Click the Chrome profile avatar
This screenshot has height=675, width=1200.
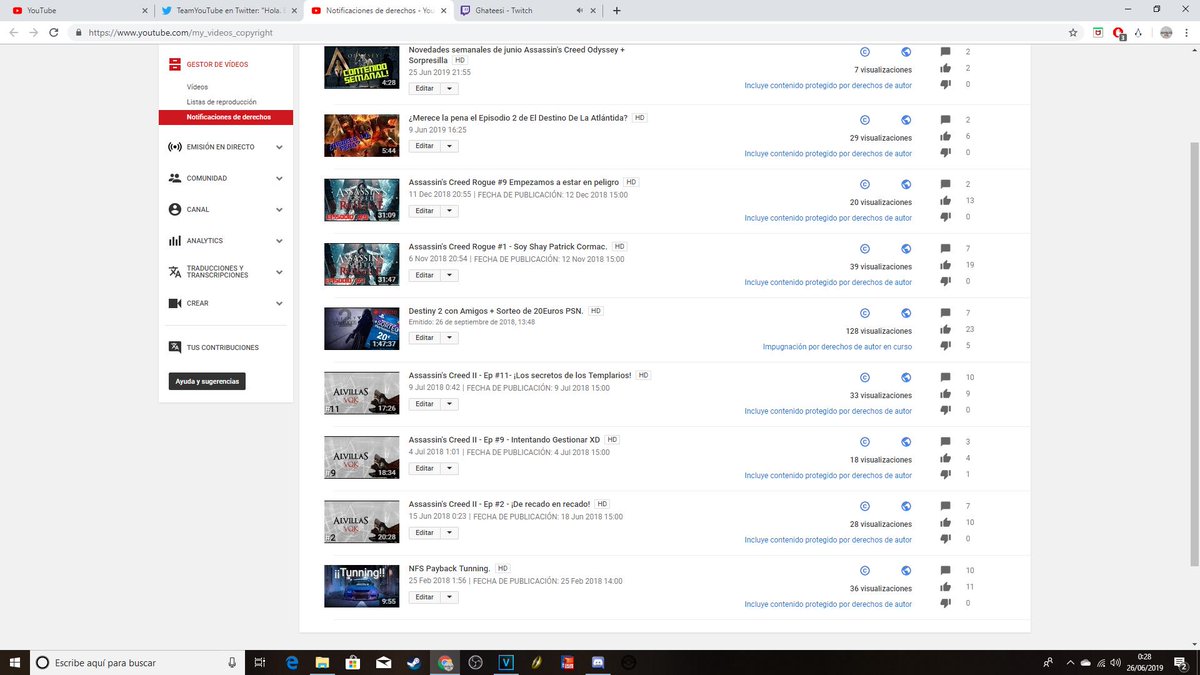click(1166, 32)
